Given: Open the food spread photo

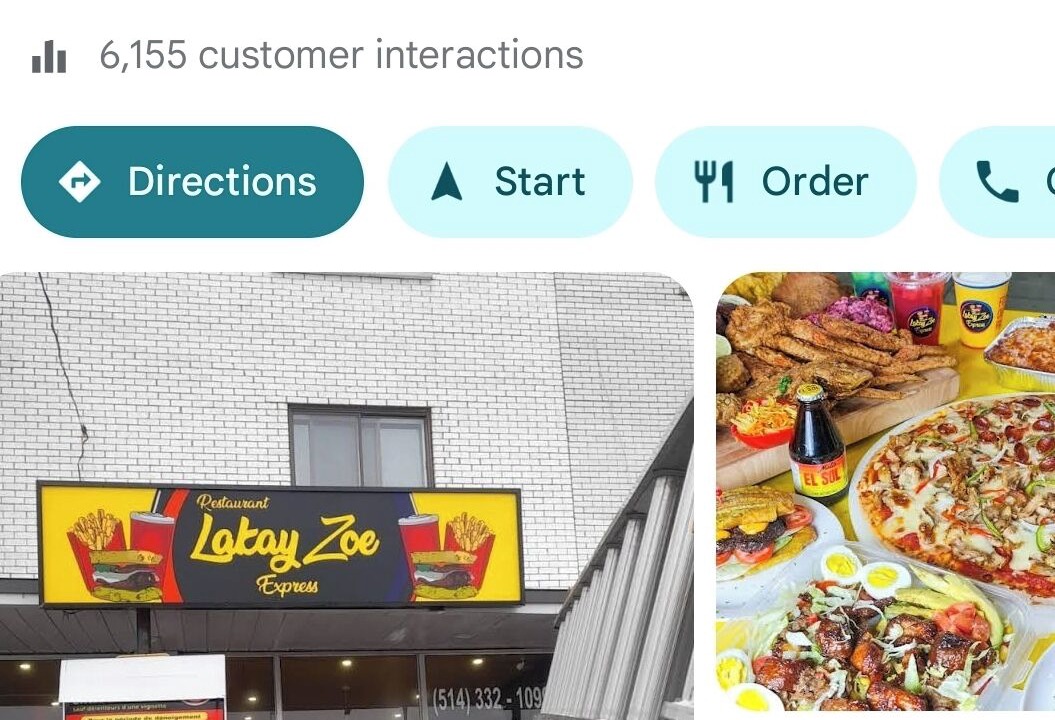Looking at the screenshot, I should [885, 491].
